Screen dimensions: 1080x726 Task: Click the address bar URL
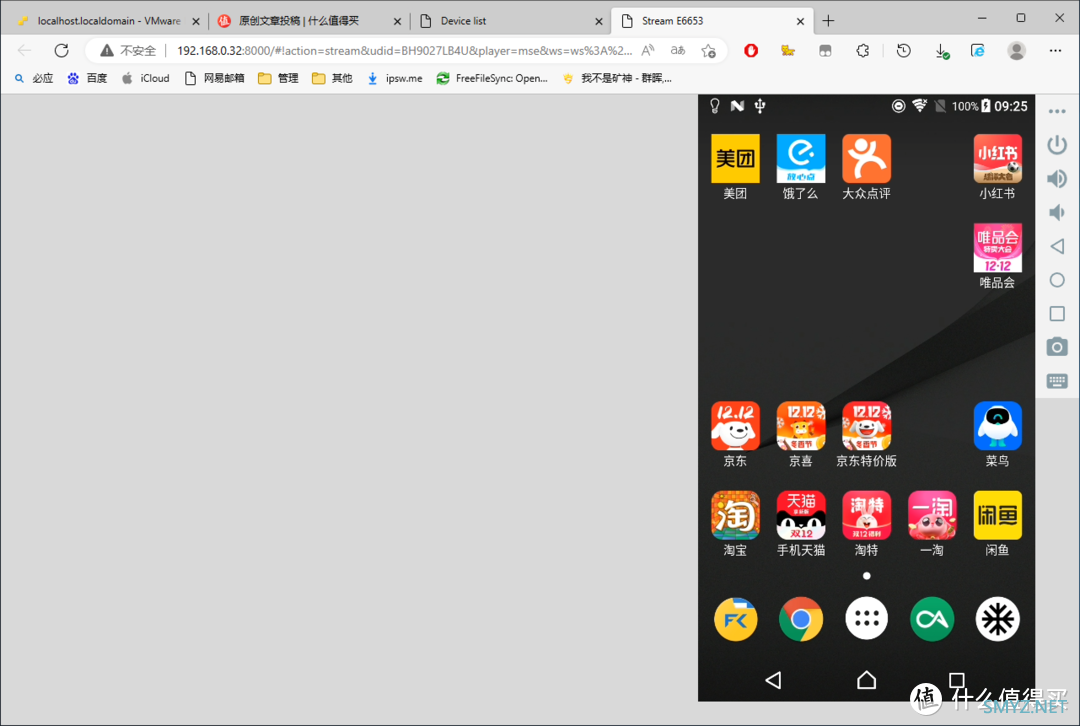click(404, 50)
